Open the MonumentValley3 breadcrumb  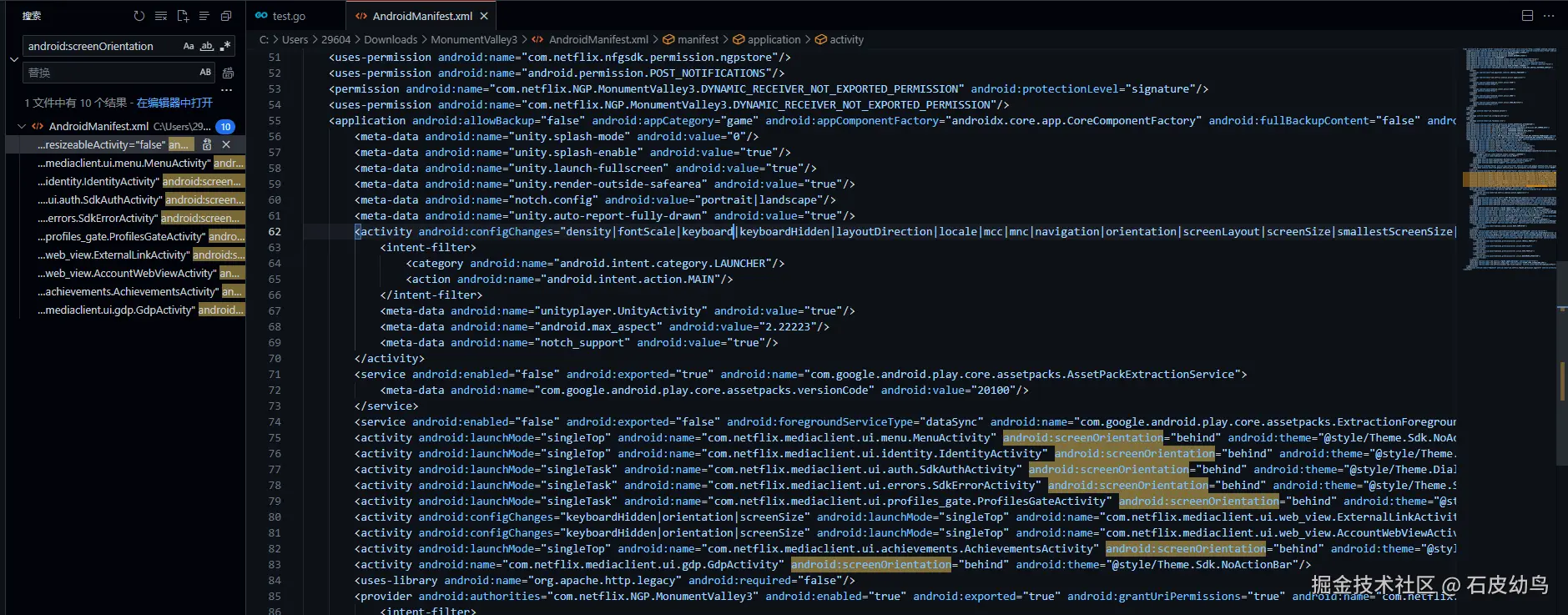pos(474,39)
